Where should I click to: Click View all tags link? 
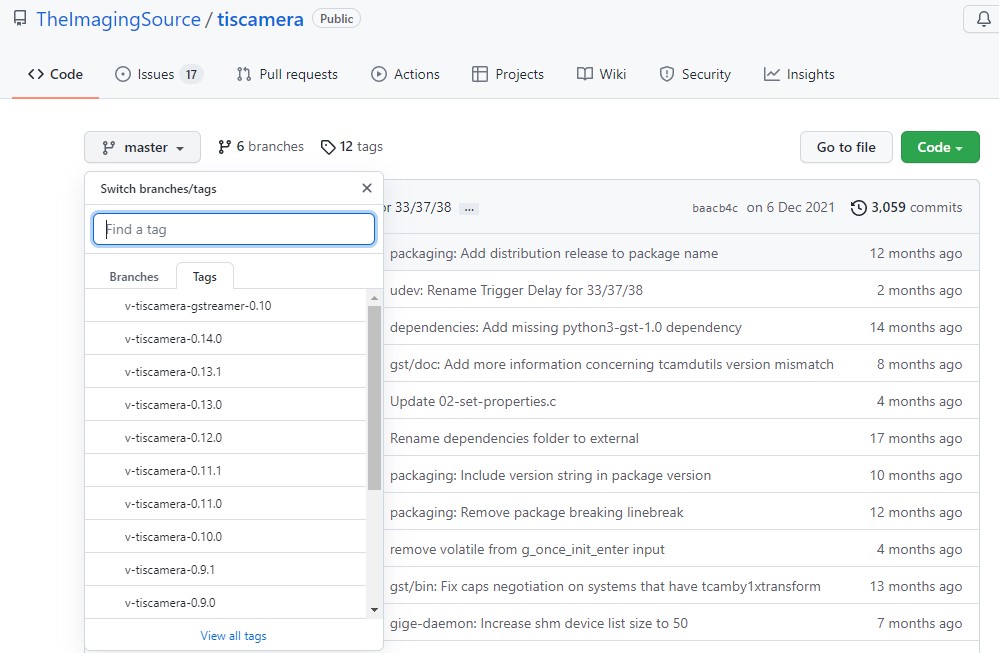tap(233, 636)
